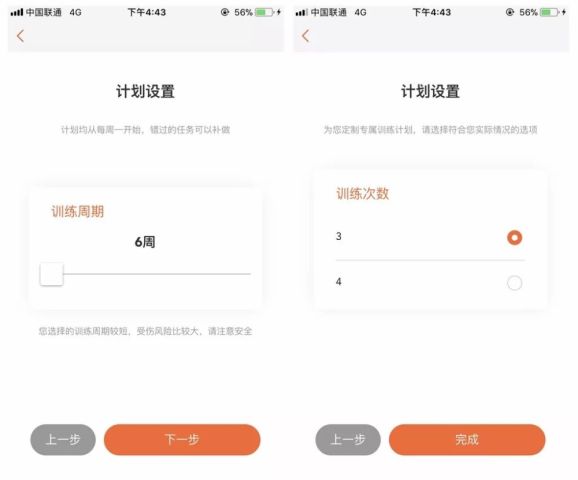The image size is (578, 480).
Task: Tap signal bars in right status bar
Action: coord(302,13)
